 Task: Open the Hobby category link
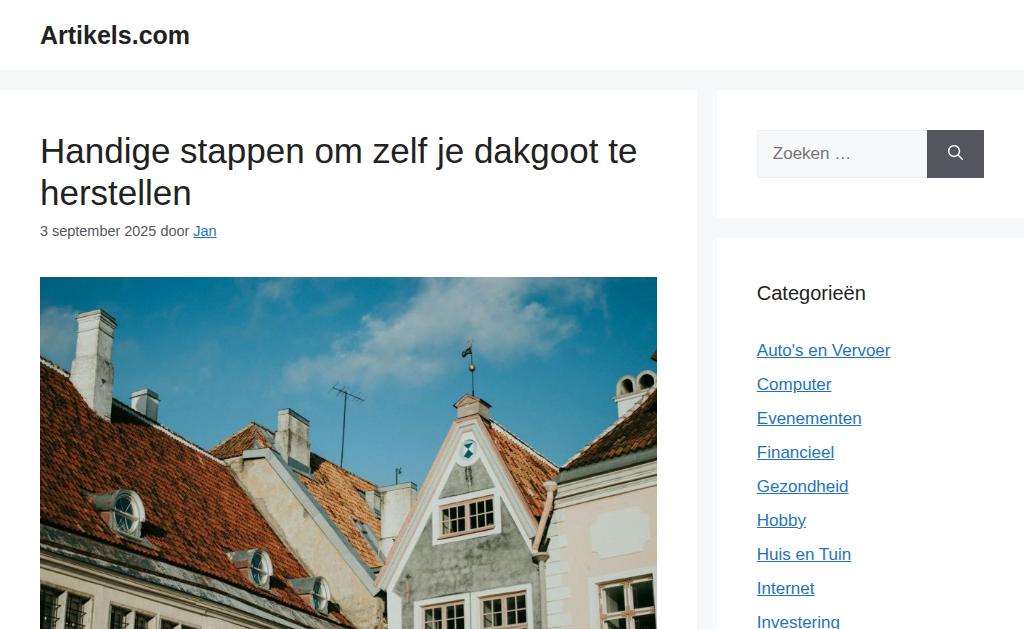click(x=781, y=520)
